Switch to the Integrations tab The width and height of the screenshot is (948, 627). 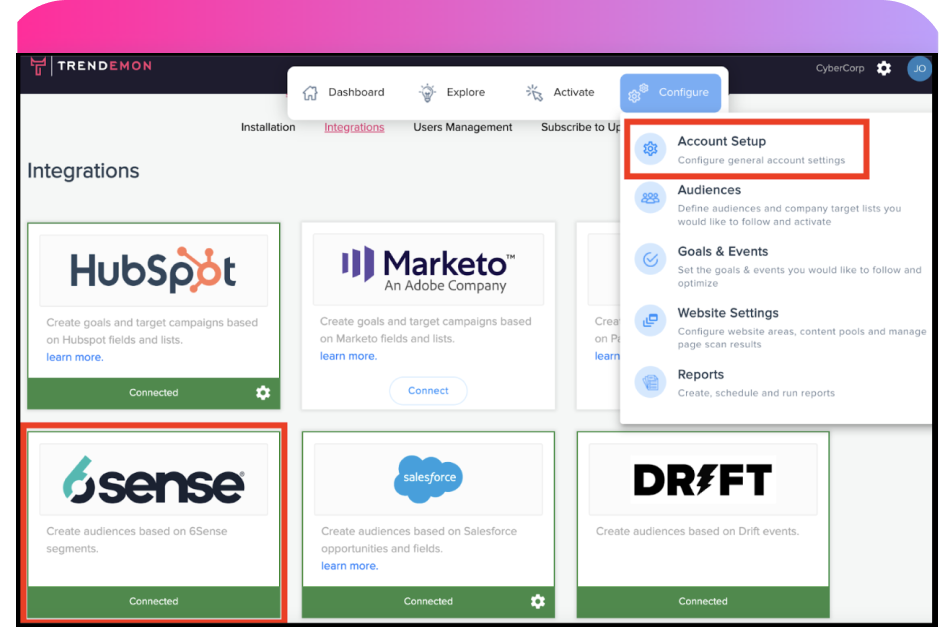pyautogui.click(x=354, y=127)
